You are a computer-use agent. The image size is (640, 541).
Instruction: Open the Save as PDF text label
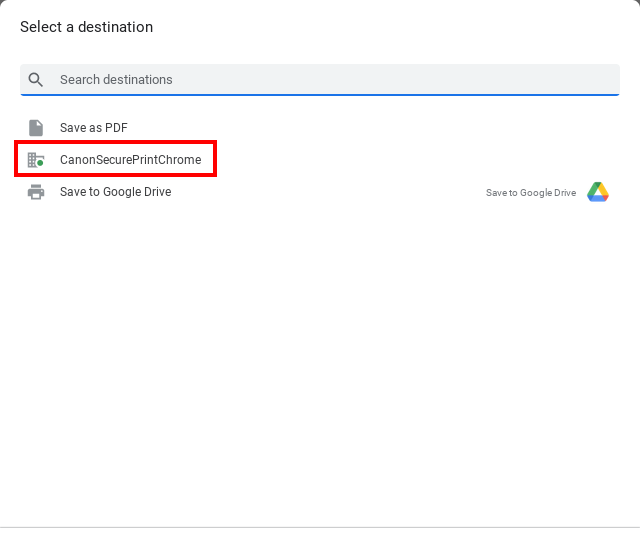click(94, 128)
